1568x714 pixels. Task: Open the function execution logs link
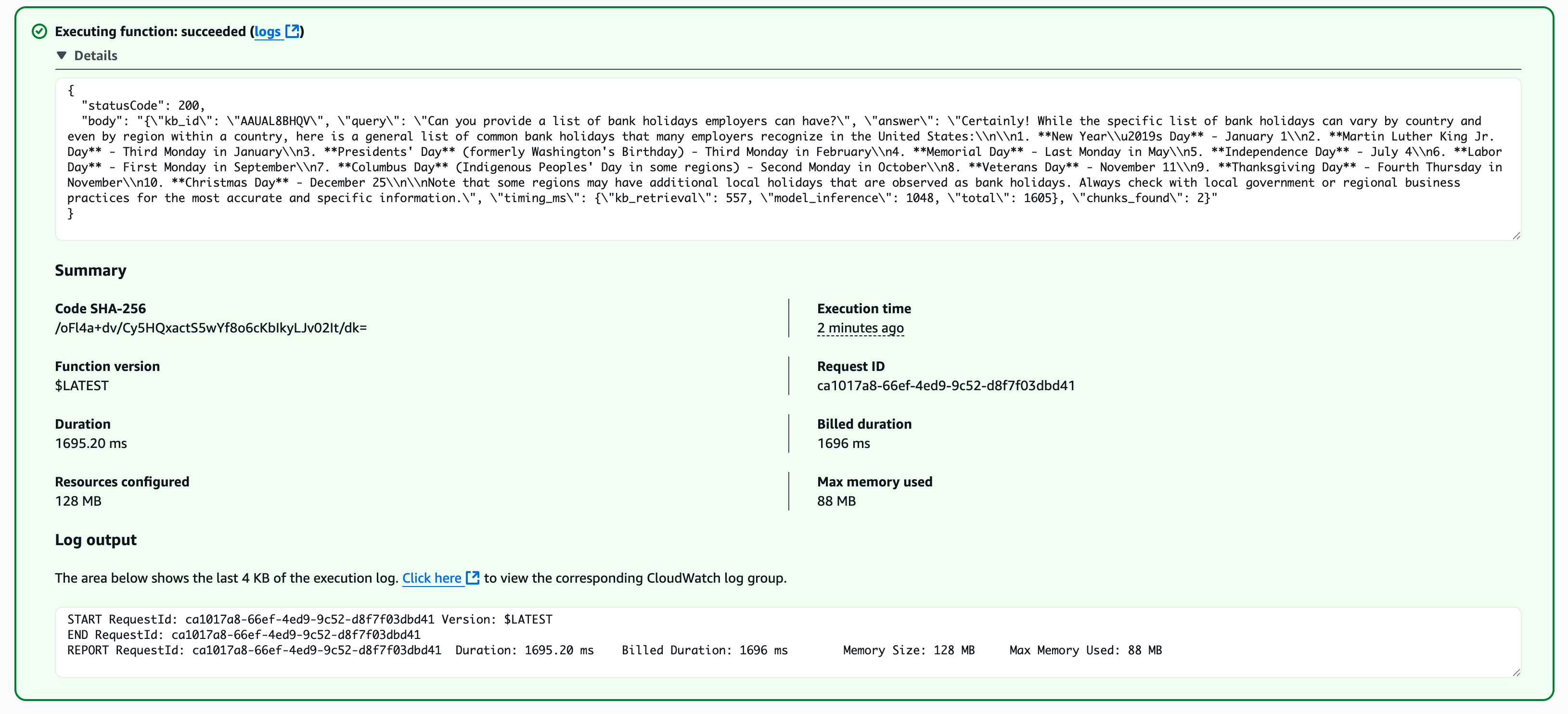click(x=267, y=32)
